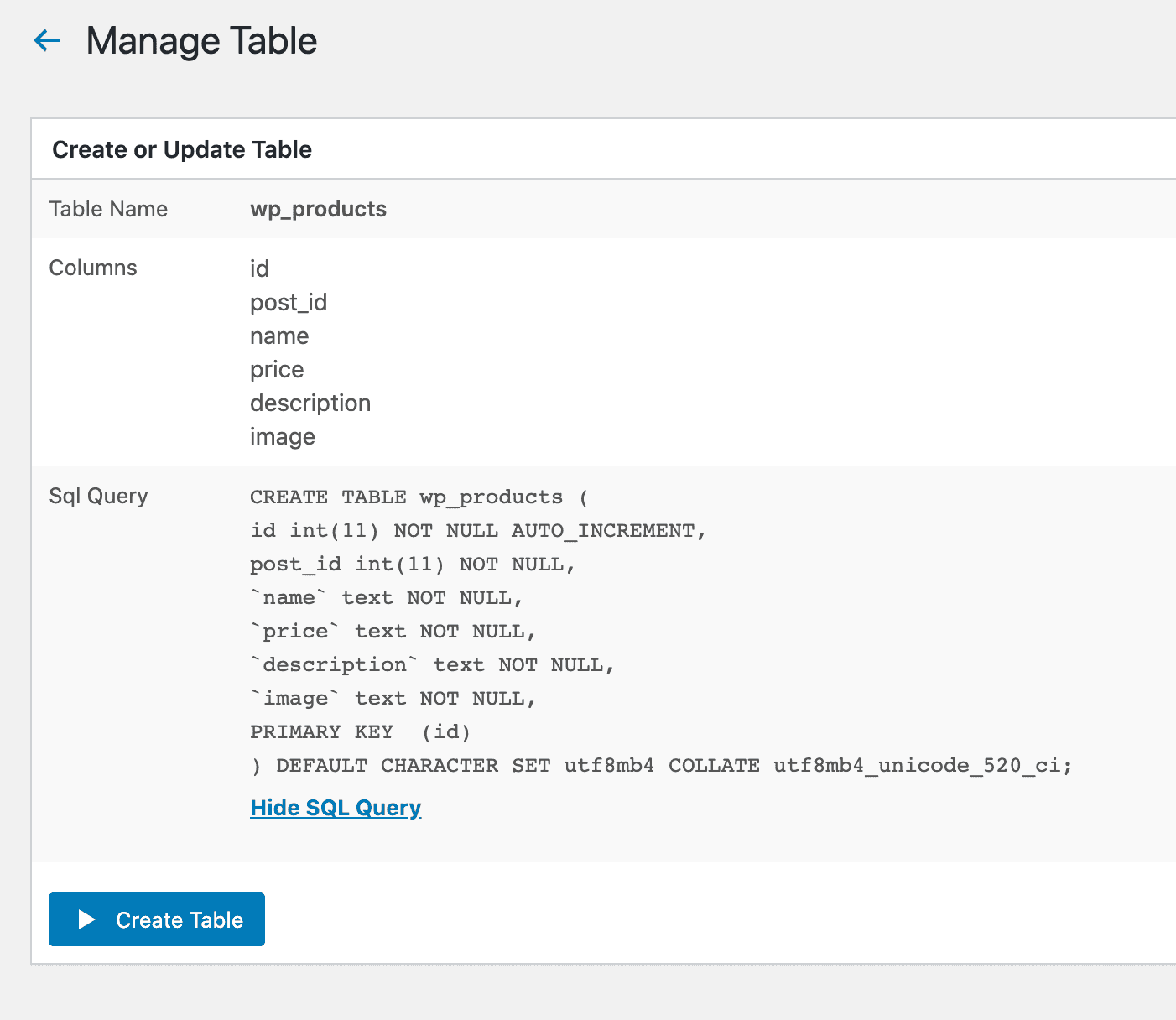Click the AUTO_INCREMENT id definition line
This screenshot has height=1020, width=1176.
coord(478,530)
